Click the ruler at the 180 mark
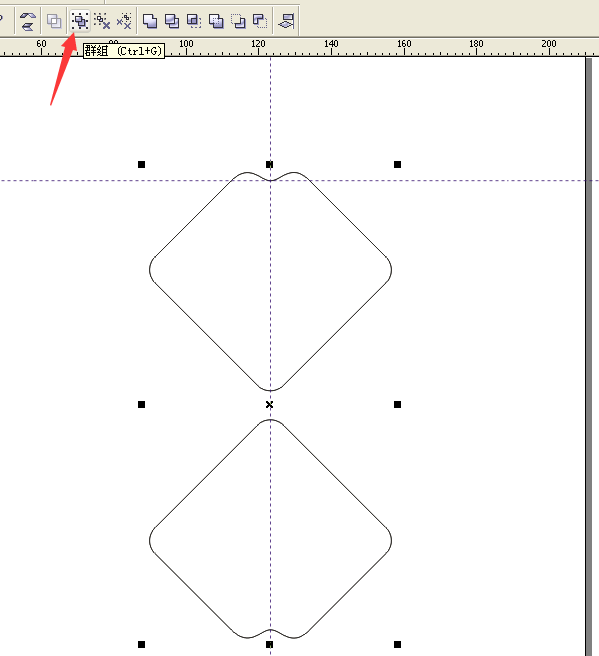 coord(476,46)
